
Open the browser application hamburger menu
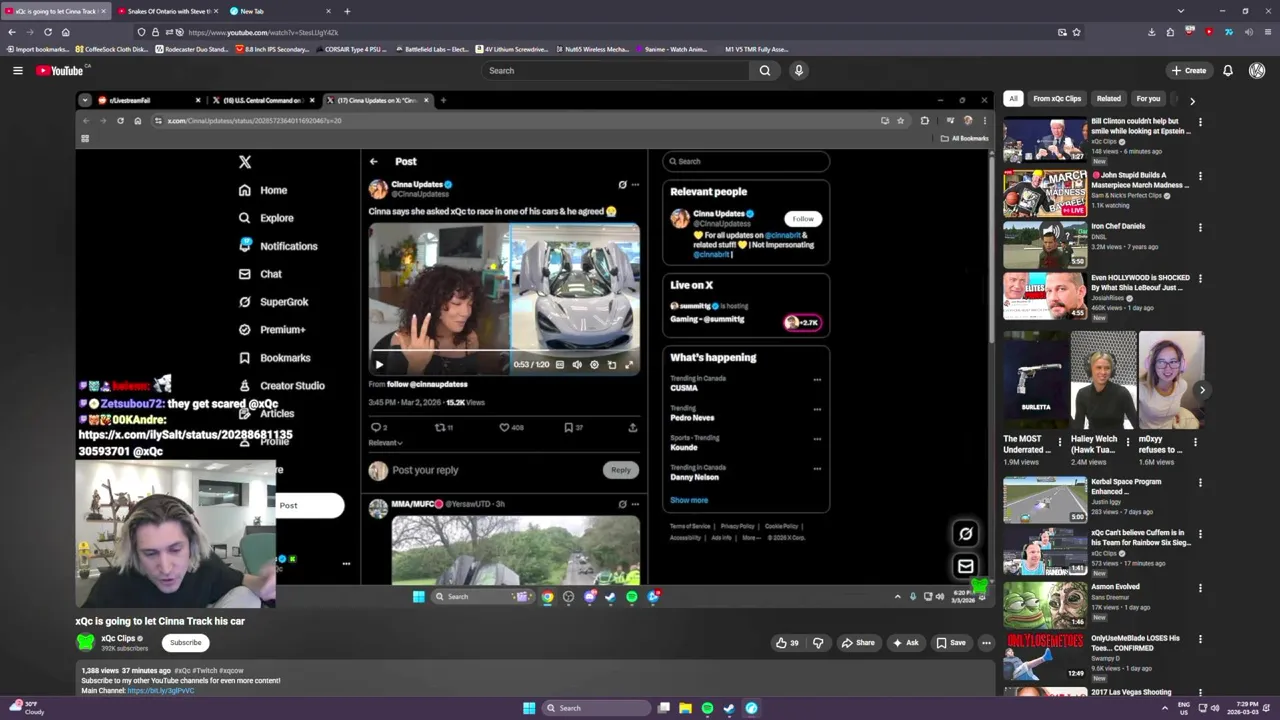[x=1266, y=32]
